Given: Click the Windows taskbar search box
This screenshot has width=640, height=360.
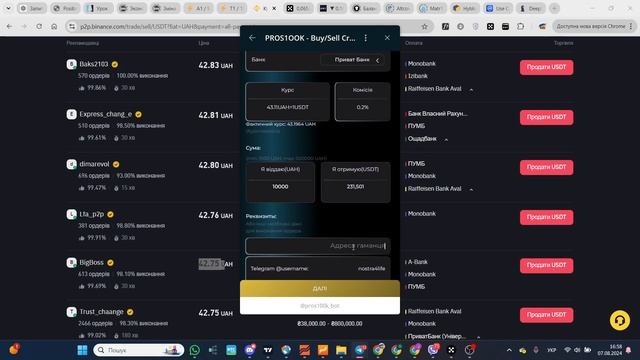Looking at the screenshot, I should point(139,350).
